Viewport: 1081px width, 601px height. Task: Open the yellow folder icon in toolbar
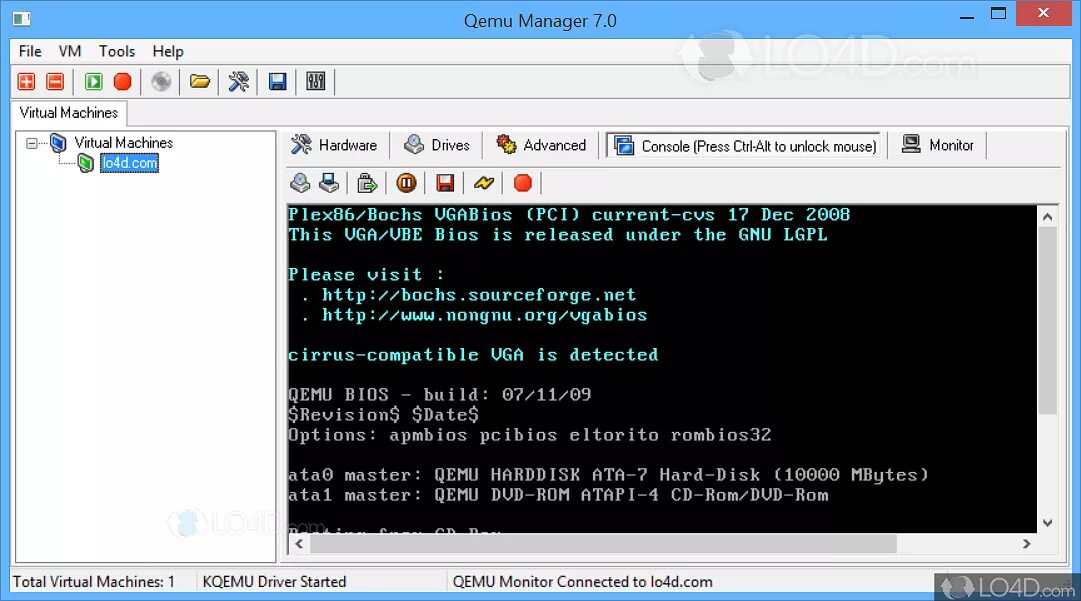pos(199,82)
